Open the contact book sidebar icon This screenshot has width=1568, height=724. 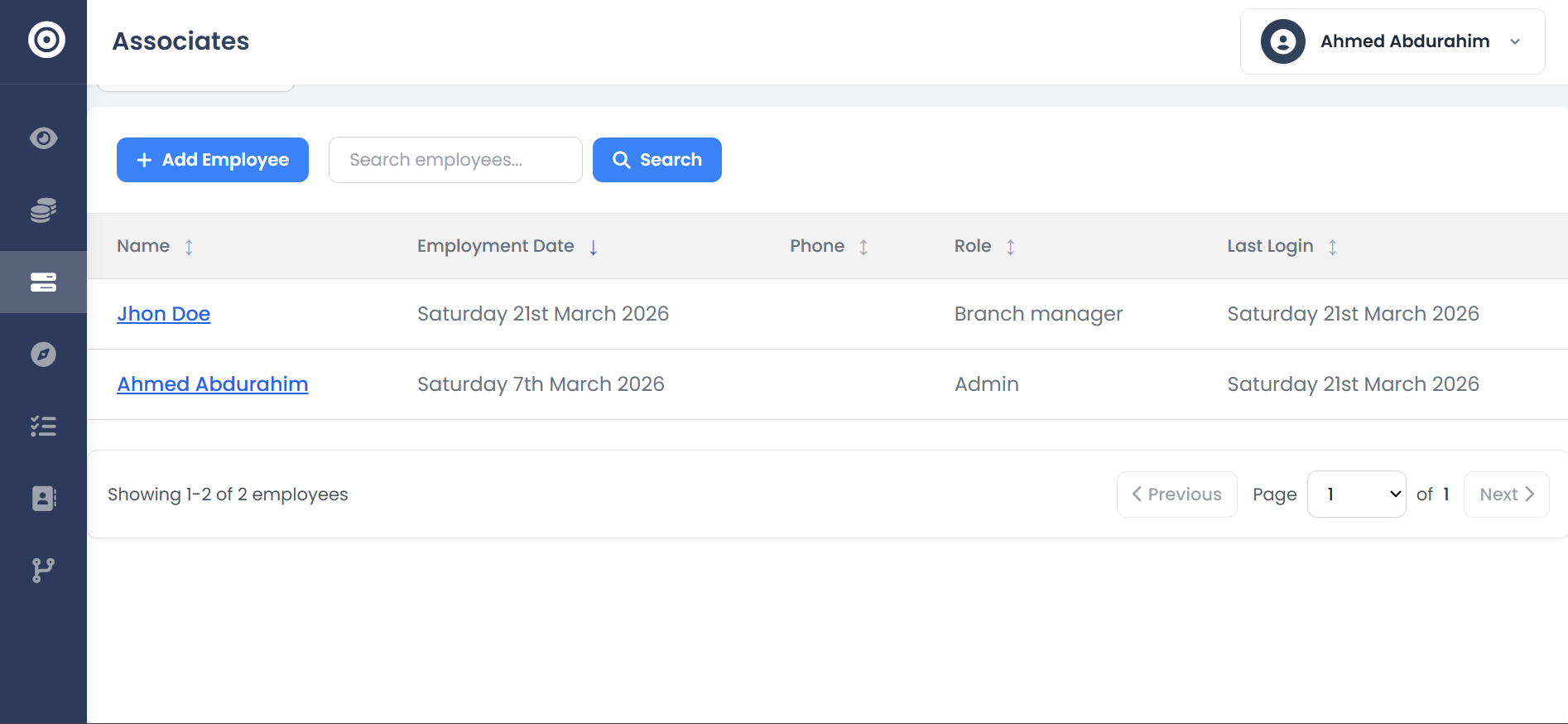[x=43, y=498]
